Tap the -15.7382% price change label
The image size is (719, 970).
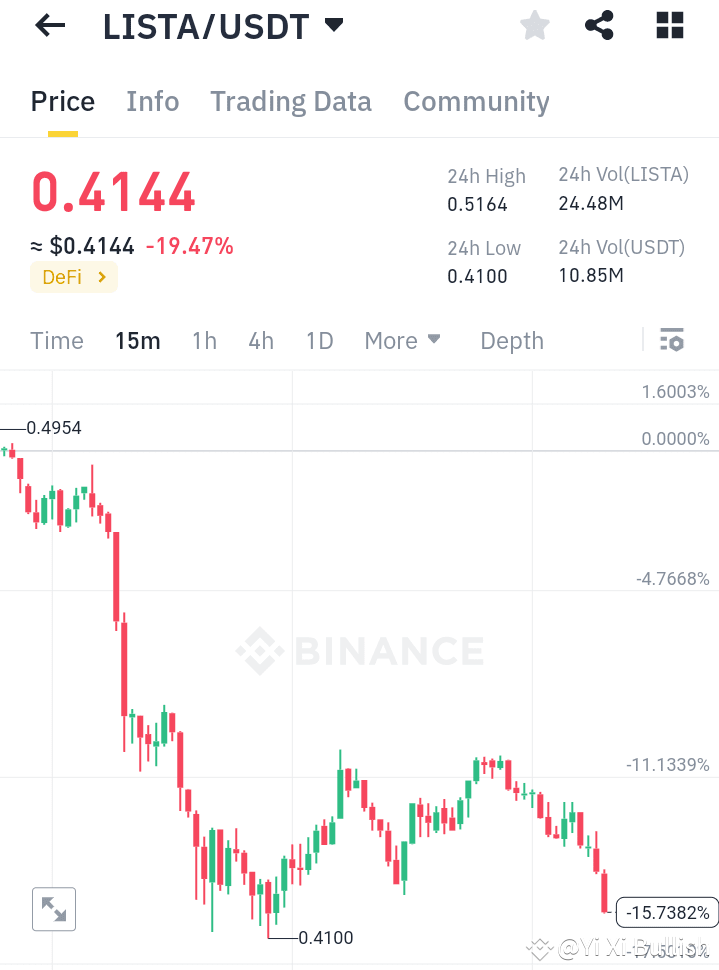tap(666, 913)
